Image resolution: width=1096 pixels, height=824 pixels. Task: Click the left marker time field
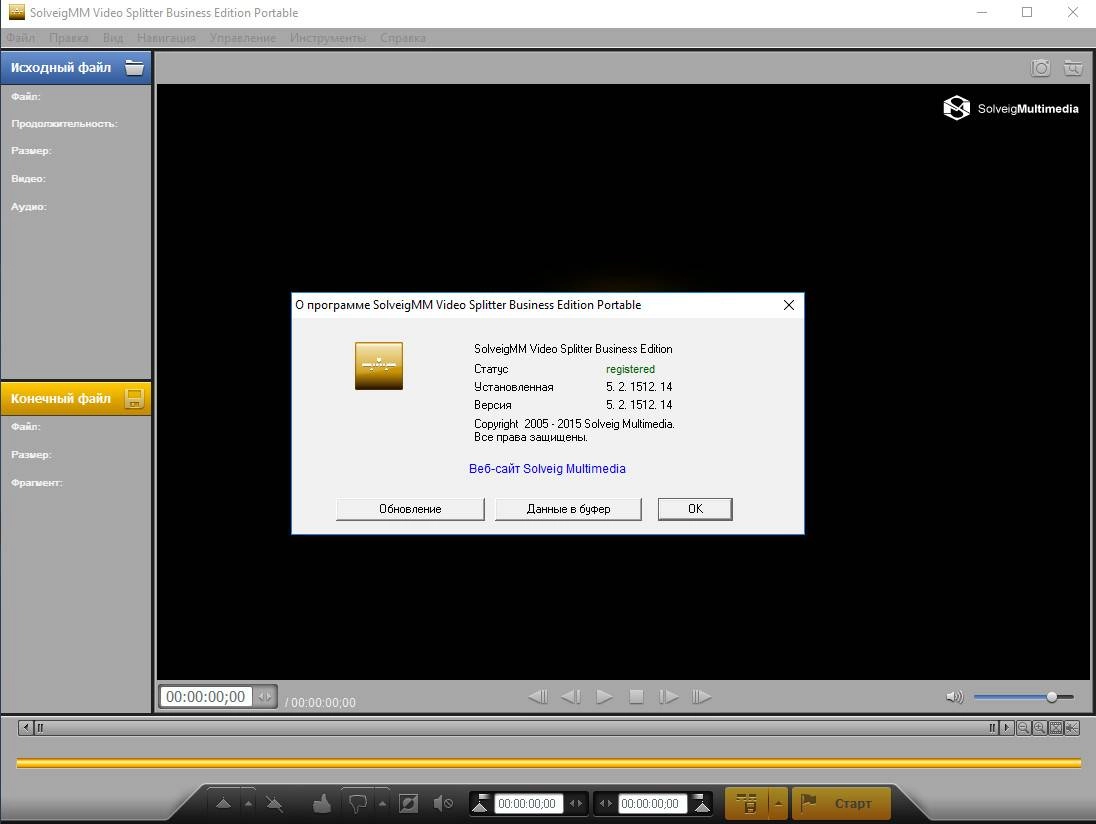pos(527,804)
